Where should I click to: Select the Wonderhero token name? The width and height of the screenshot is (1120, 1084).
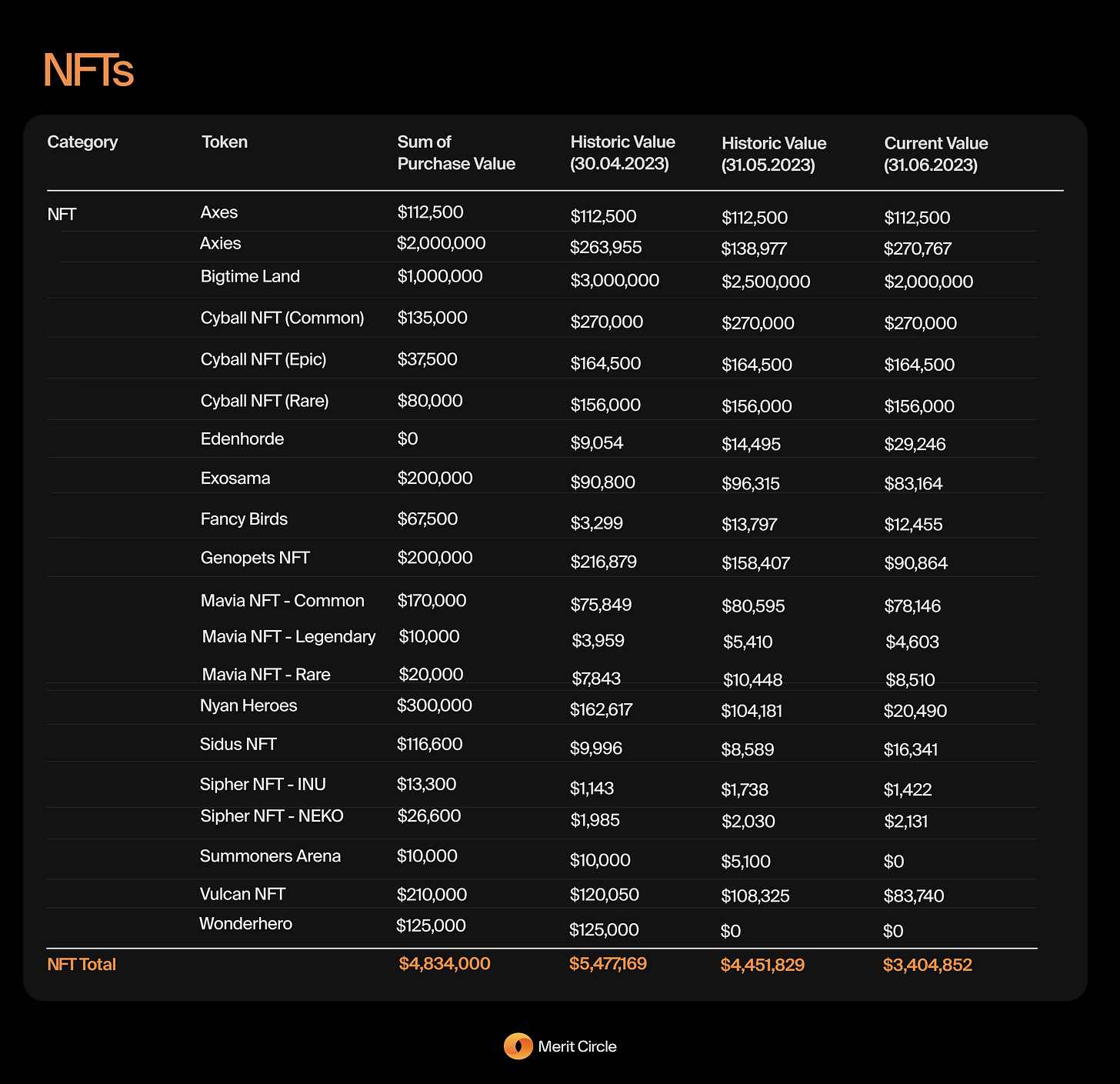tap(245, 923)
